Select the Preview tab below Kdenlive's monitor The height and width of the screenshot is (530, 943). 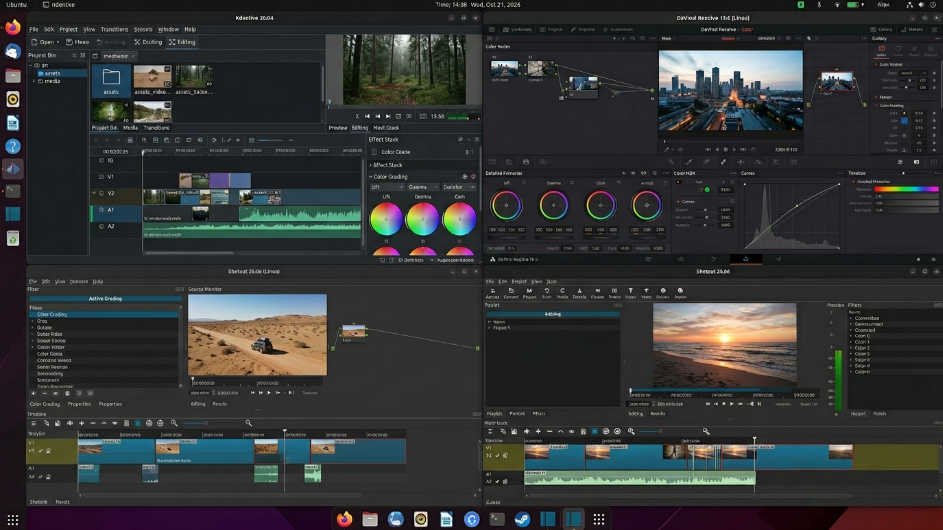click(338, 128)
